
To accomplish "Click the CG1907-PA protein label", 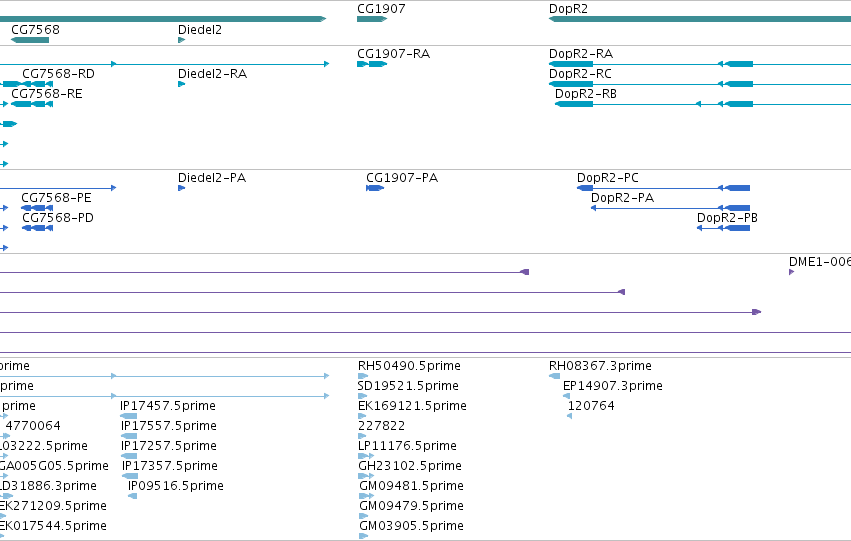I will (x=402, y=178).
